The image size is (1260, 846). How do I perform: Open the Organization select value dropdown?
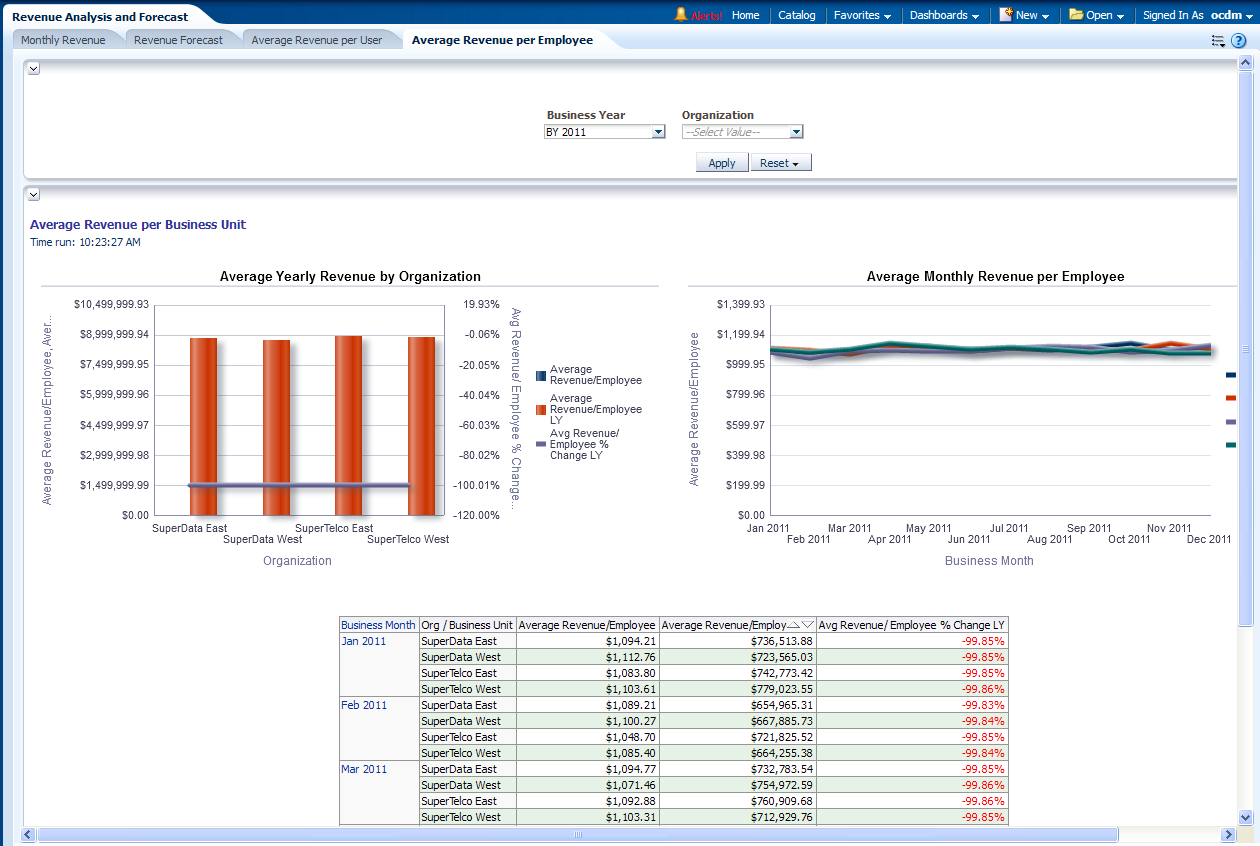[796, 132]
